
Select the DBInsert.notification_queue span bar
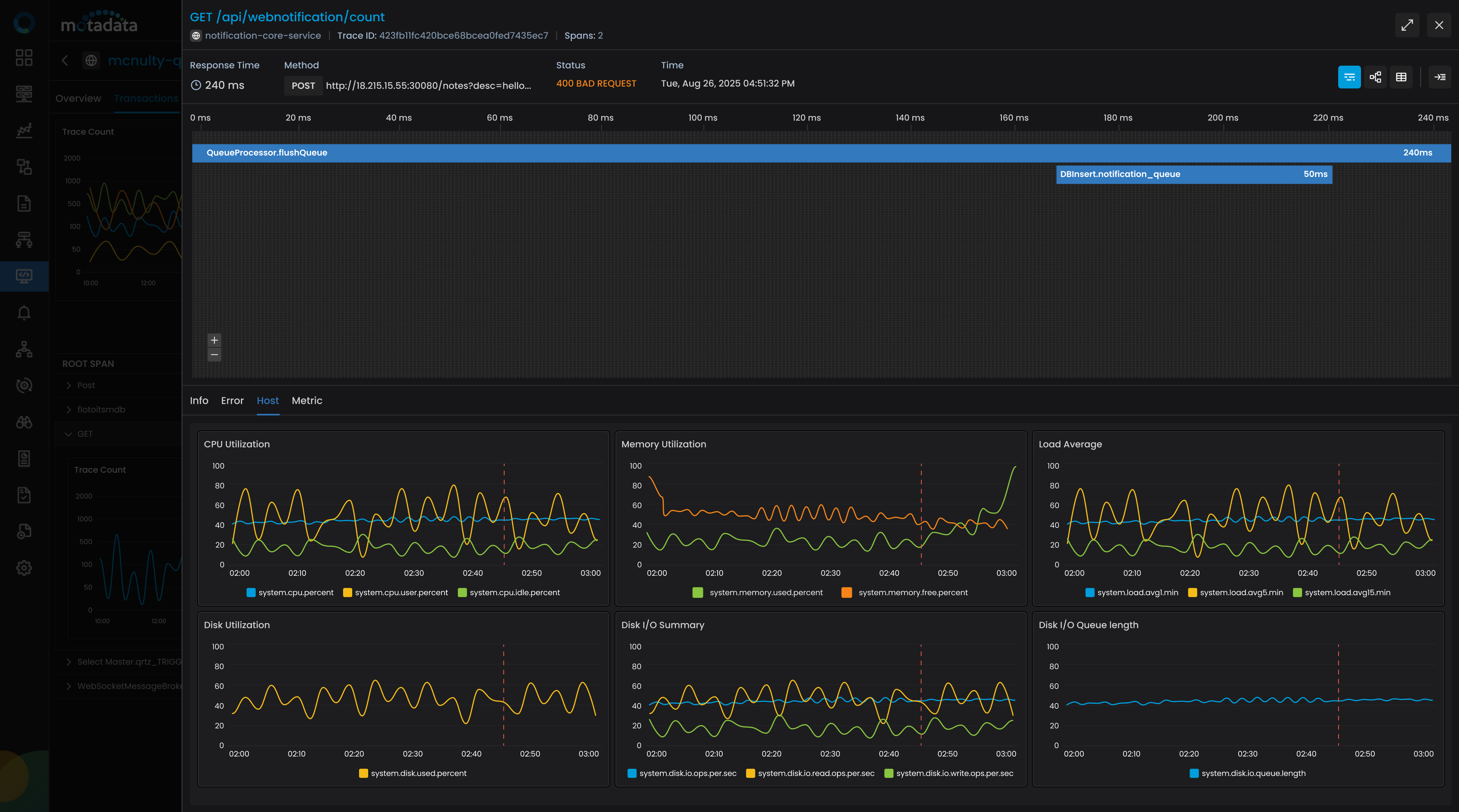[1193, 174]
